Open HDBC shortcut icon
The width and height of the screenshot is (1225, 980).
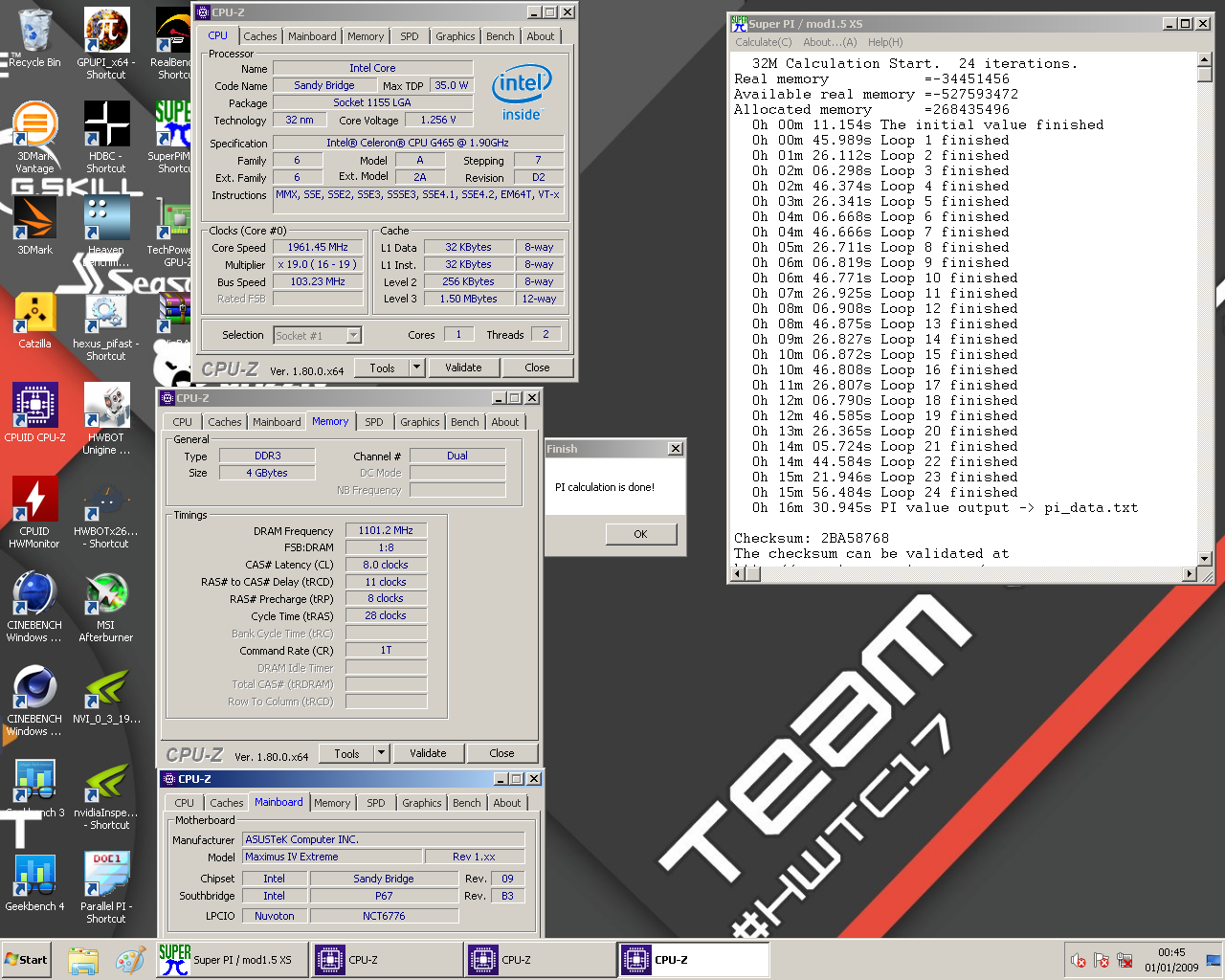coord(105,137)
